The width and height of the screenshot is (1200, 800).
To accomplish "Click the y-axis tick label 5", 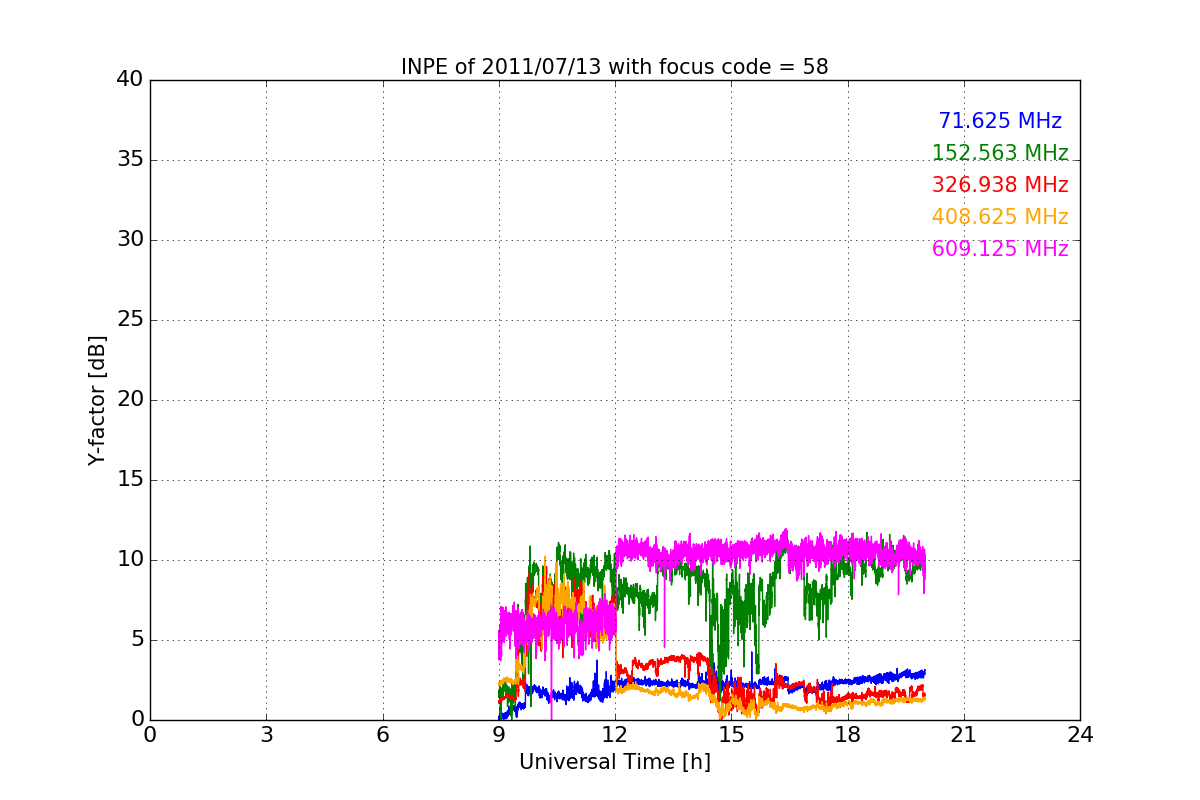I will click(136, 640).
